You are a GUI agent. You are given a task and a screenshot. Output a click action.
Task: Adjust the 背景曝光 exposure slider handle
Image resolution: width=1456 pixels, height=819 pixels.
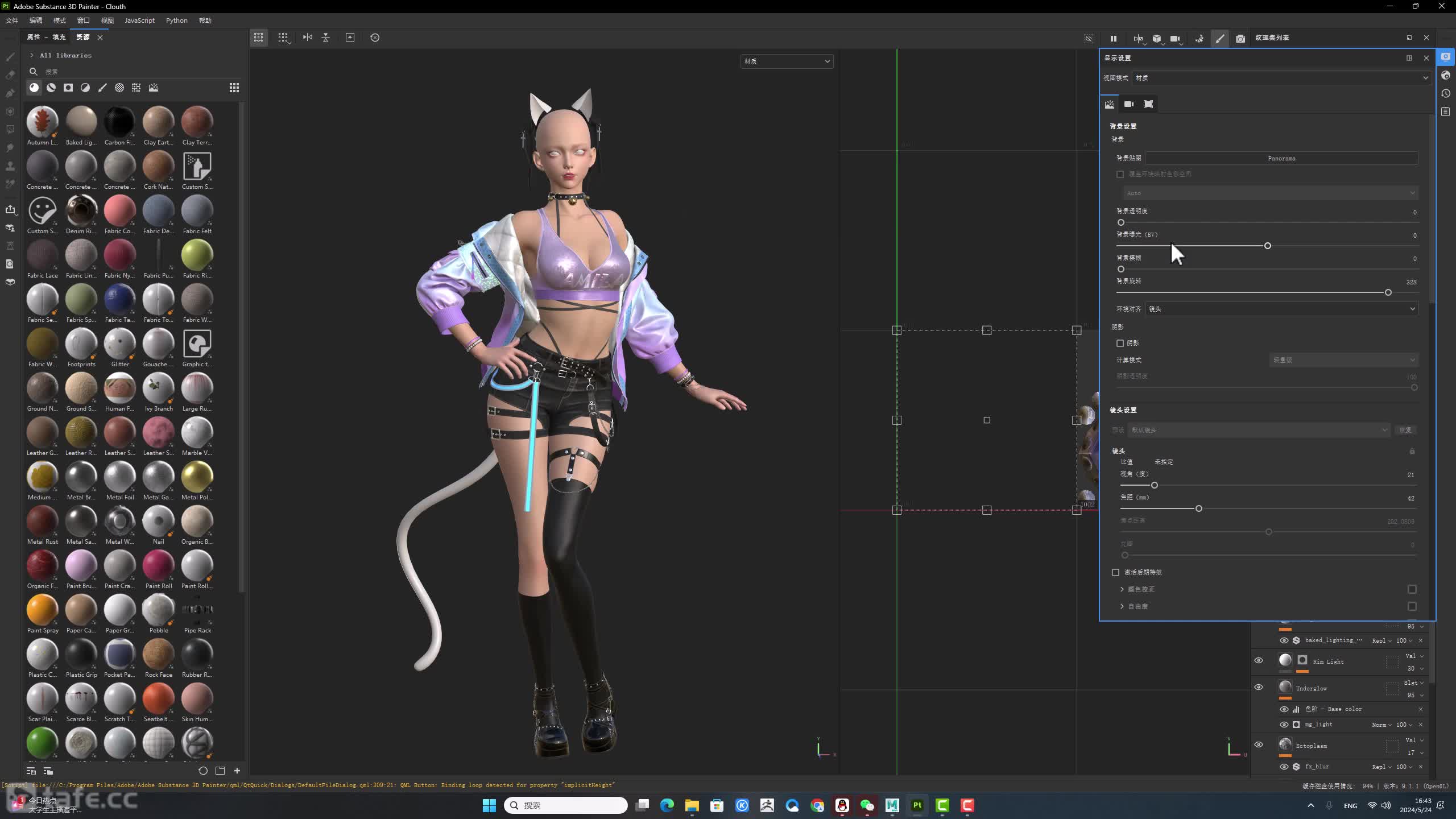click(1267, 246)
